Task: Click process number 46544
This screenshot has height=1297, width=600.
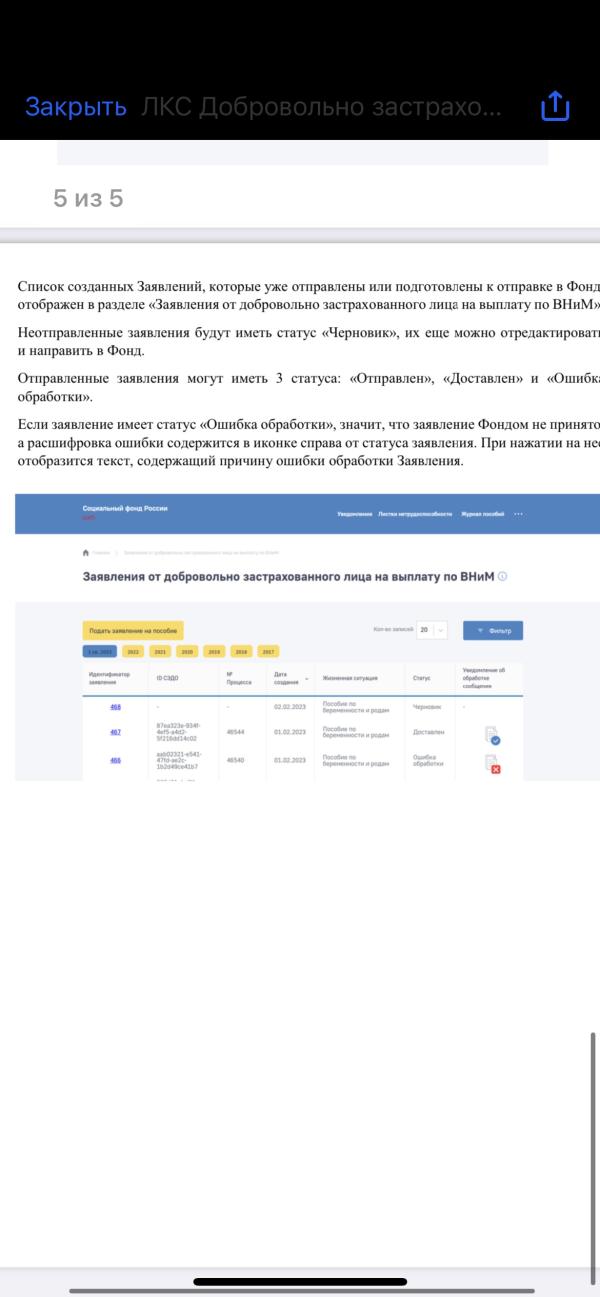Action: point(236,732)
